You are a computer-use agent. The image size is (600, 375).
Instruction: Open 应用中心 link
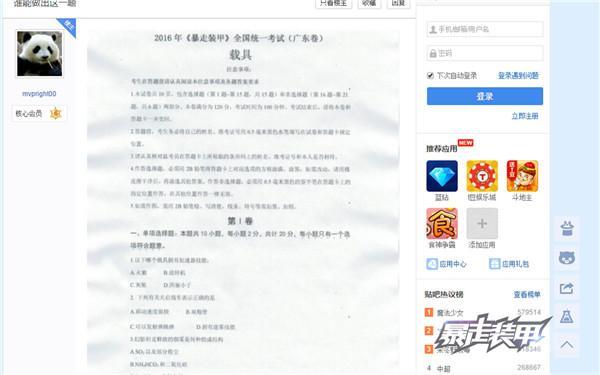pos(447,264)
